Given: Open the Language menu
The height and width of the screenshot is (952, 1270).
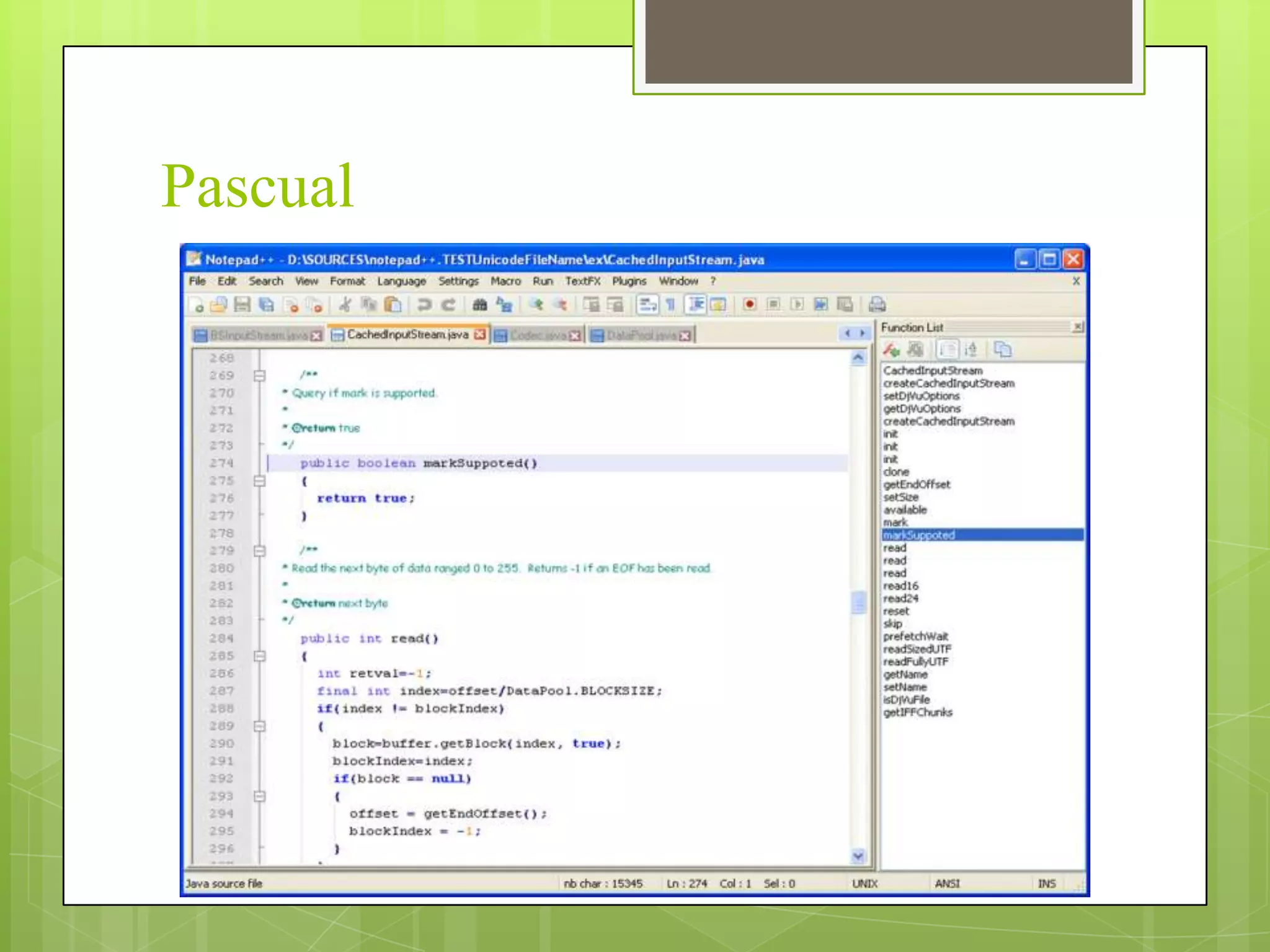Looking at the screenshot, I should 402,281.
